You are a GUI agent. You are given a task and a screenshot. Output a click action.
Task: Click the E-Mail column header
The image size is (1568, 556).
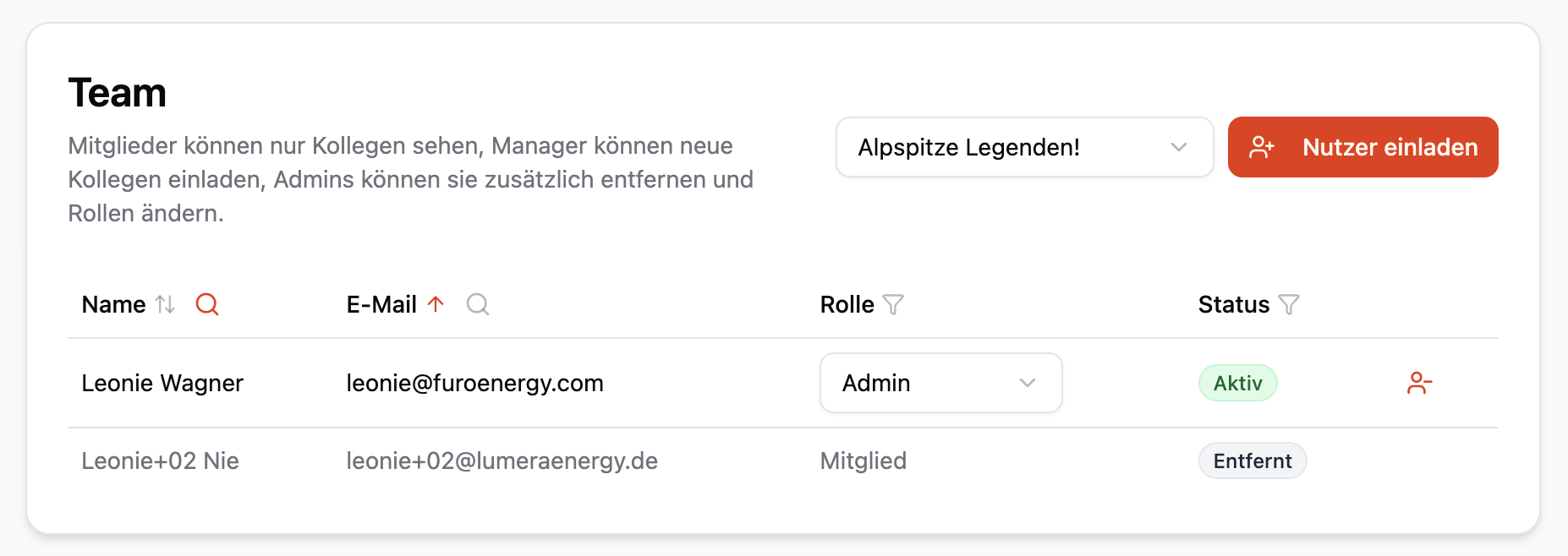[381, 304]
